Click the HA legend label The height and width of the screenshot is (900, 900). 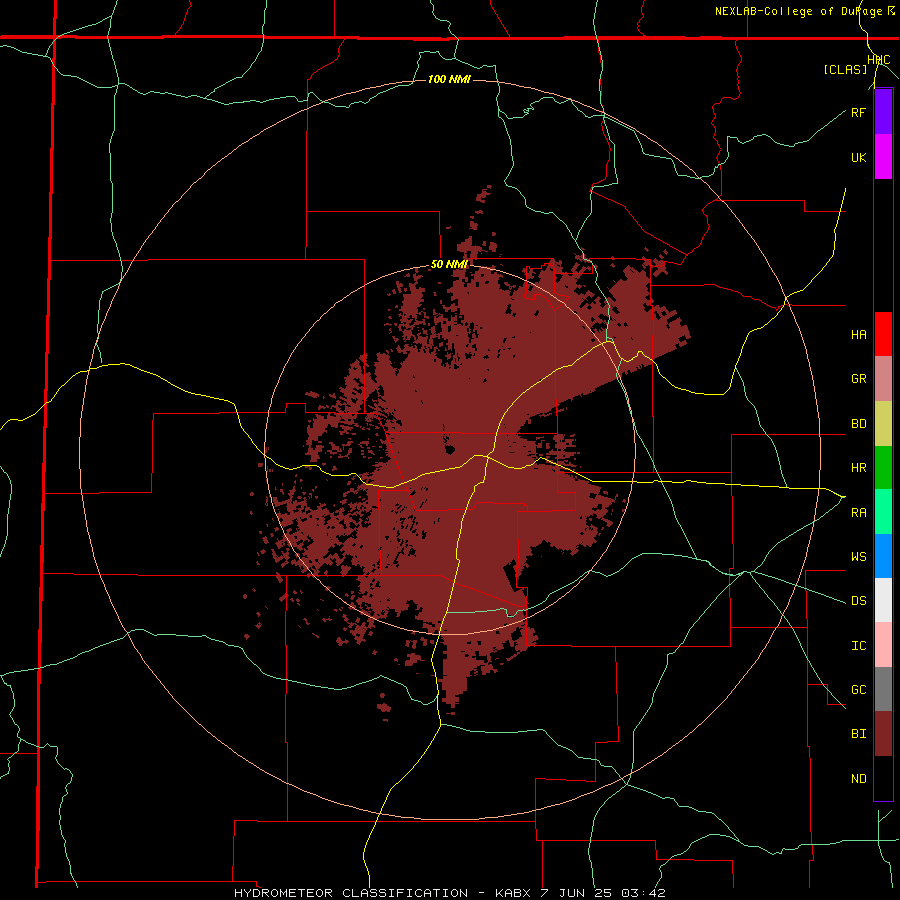coord(858,335)
